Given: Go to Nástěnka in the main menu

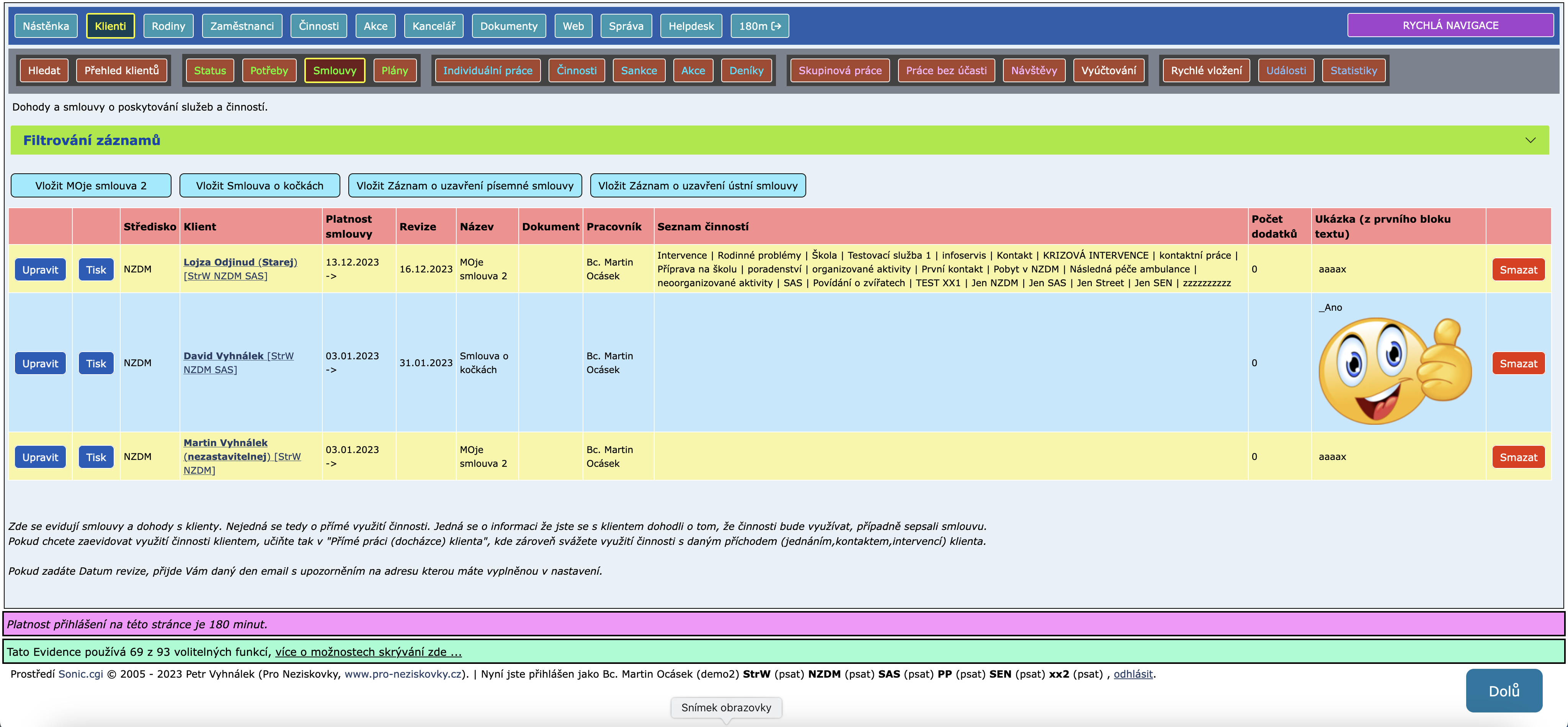Looking at the screenshot, I should click(x=46, y=26).
